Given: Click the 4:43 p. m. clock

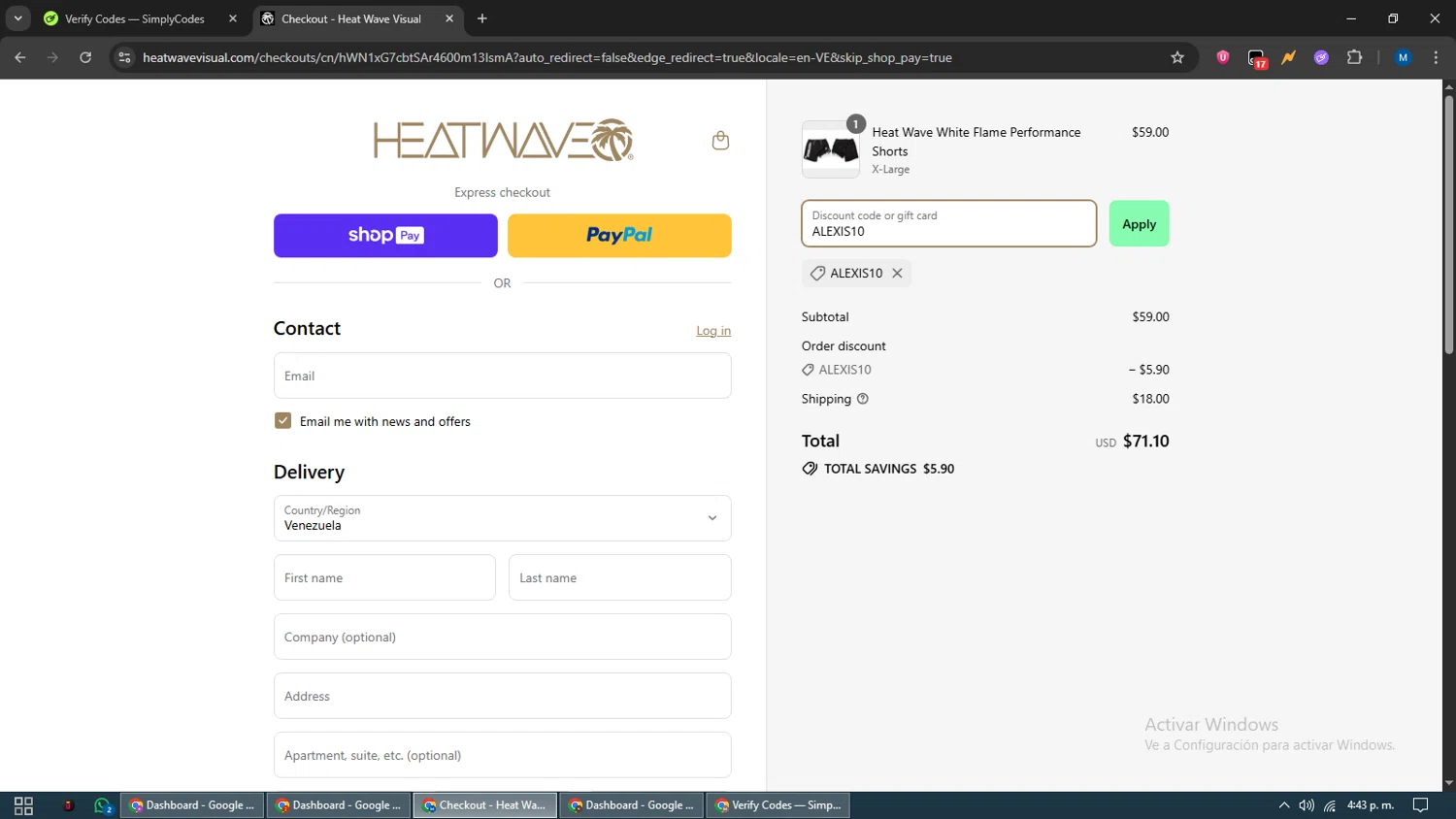Looking at the screenshot, I should click(x=1371, y=805).
